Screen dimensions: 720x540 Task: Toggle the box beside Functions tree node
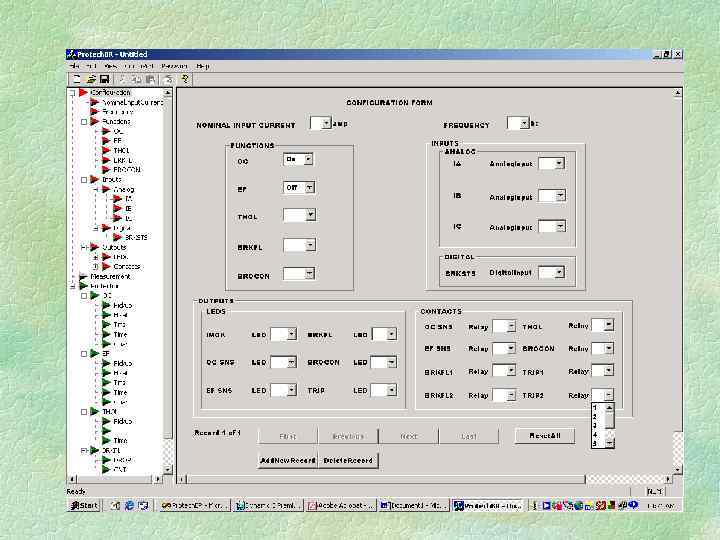click(84, 122)
